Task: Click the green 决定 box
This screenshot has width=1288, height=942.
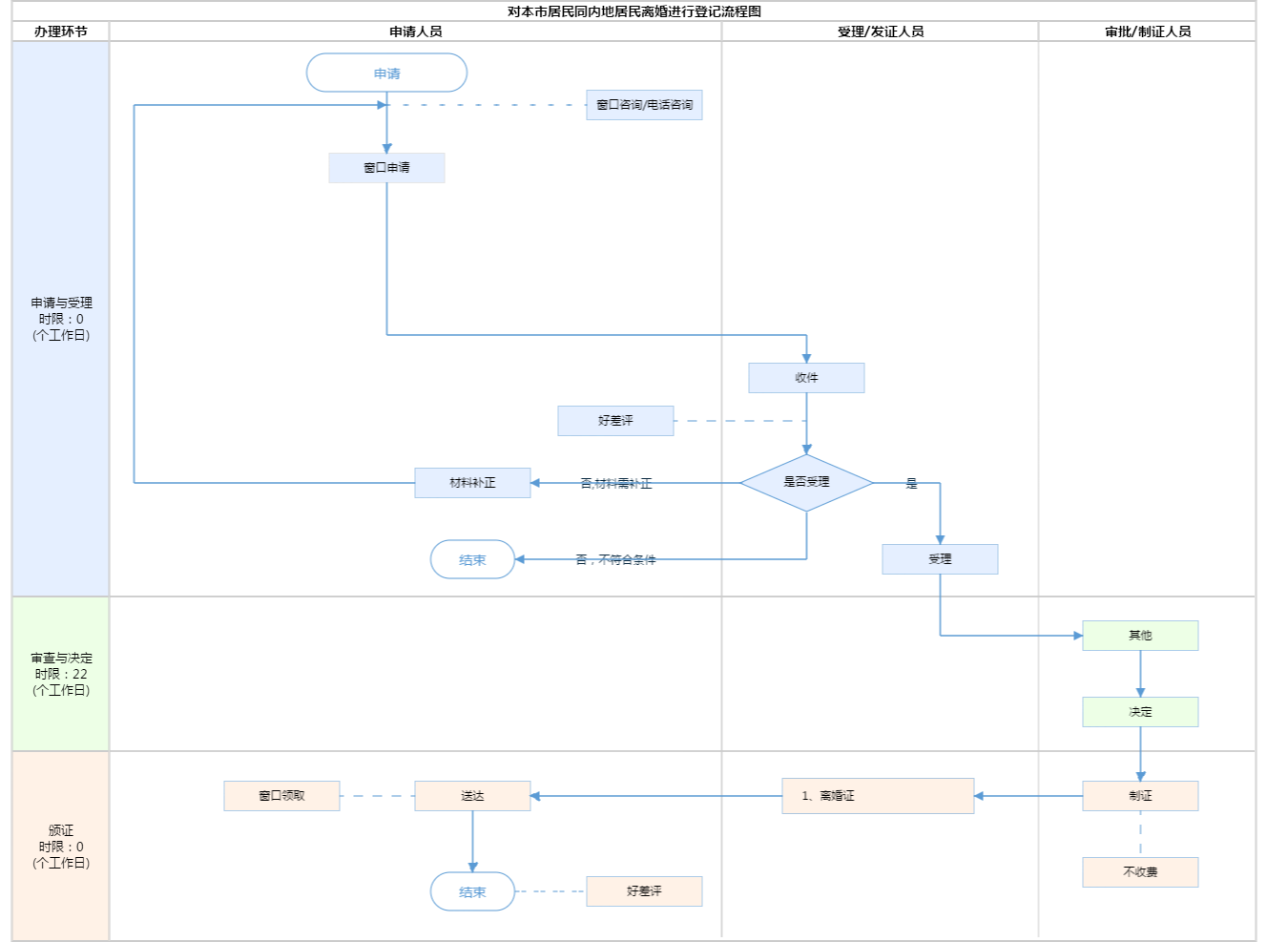Action: pyautogui.click(x=1140, y=712)
